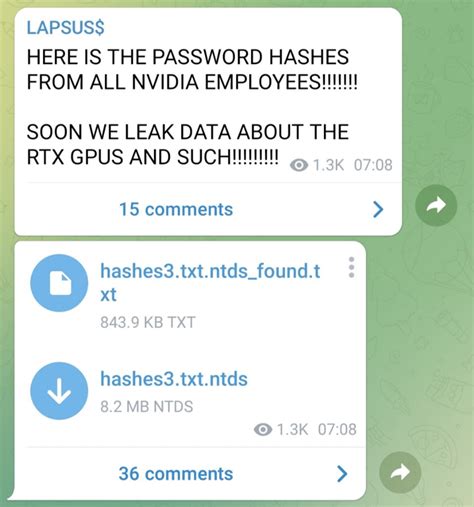Forward the NVIDIA password hashes message
Image resolution: width=474 pixels, height=507 pixels.
(x=436, y=205)
